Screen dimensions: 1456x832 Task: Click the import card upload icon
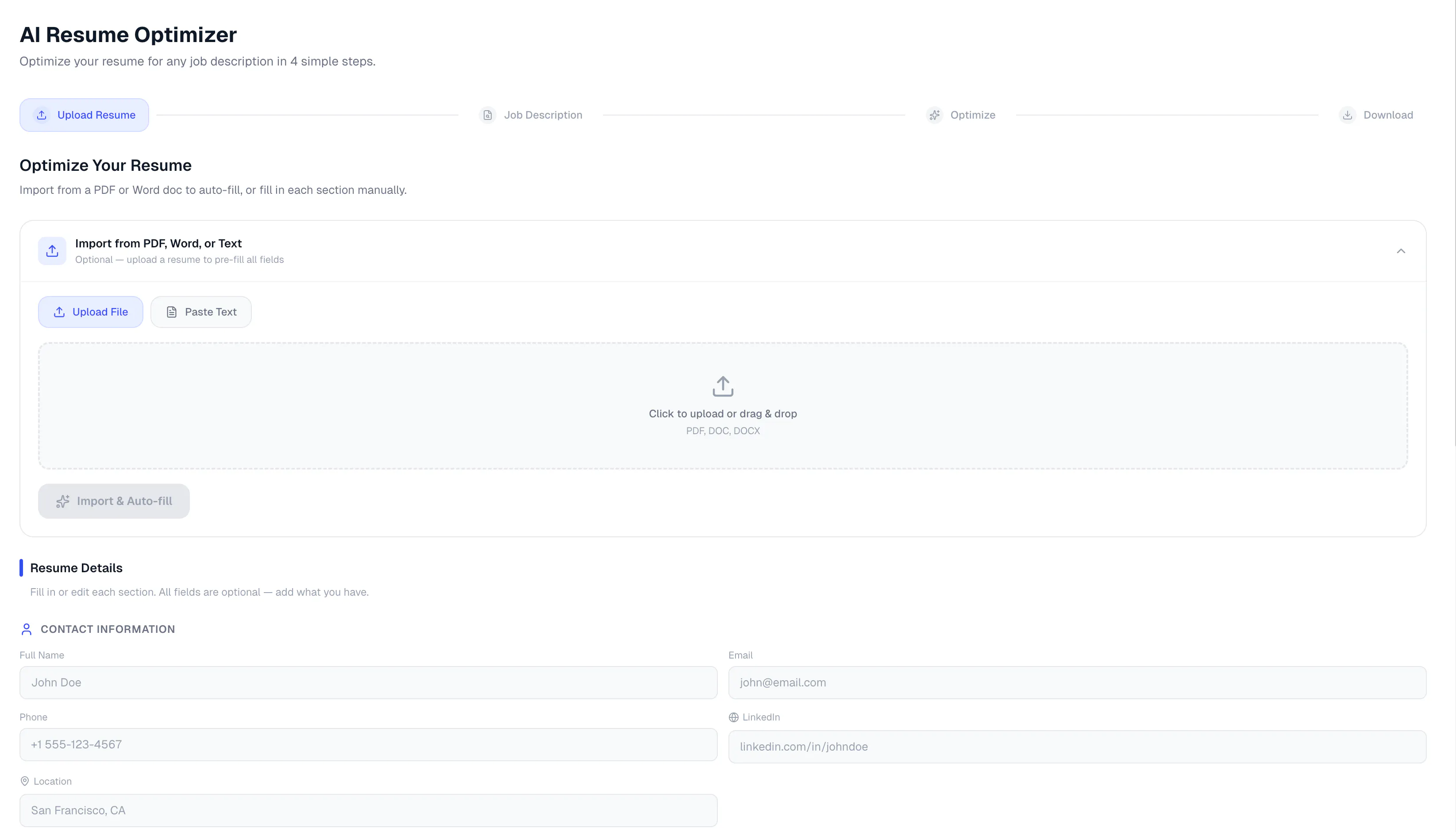pos(52,251)
